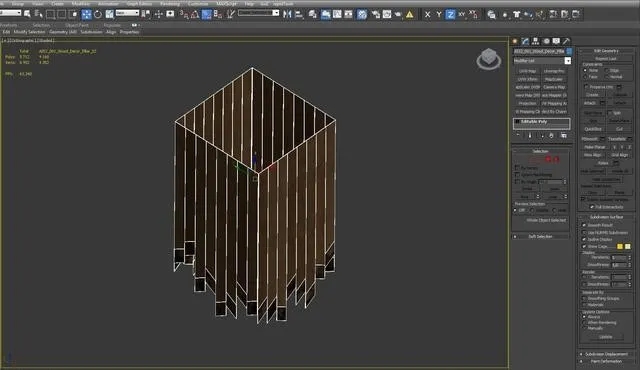Click the Make Planar button
This screenshot has height=370, width=640.
pos(595,147)
